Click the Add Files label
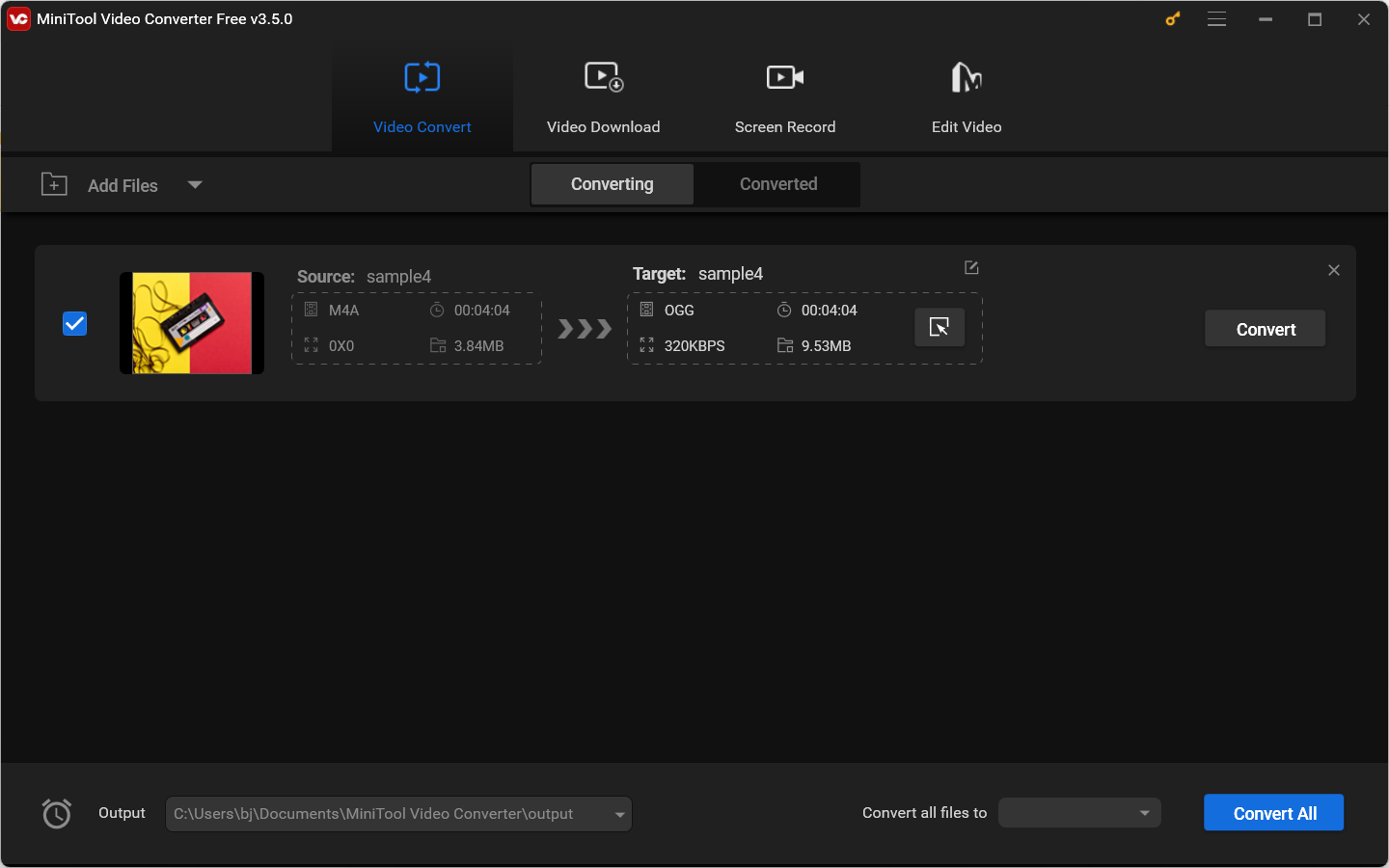 [123, 186]
